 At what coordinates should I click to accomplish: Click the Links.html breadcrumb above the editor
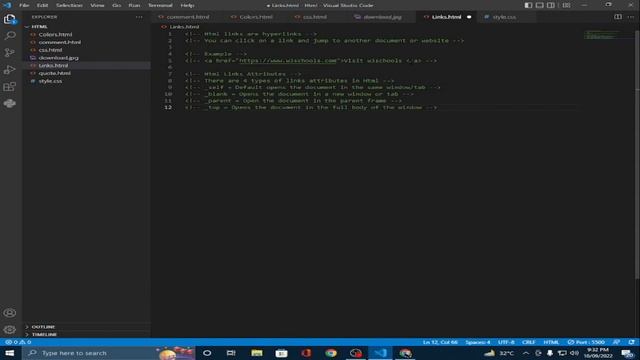pyautogui.click(x=184, y=27)
